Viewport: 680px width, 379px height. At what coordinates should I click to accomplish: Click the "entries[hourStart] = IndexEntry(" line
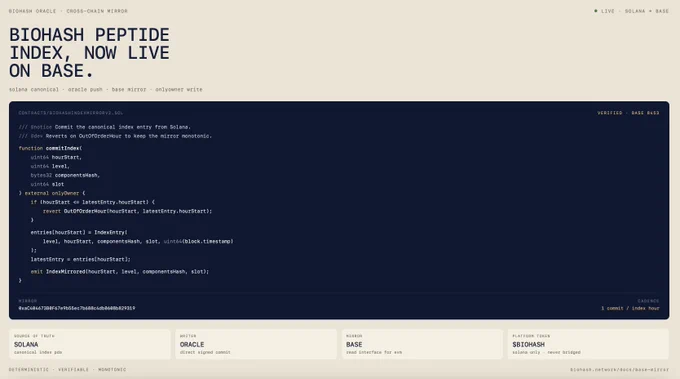(x=79, y=232)
